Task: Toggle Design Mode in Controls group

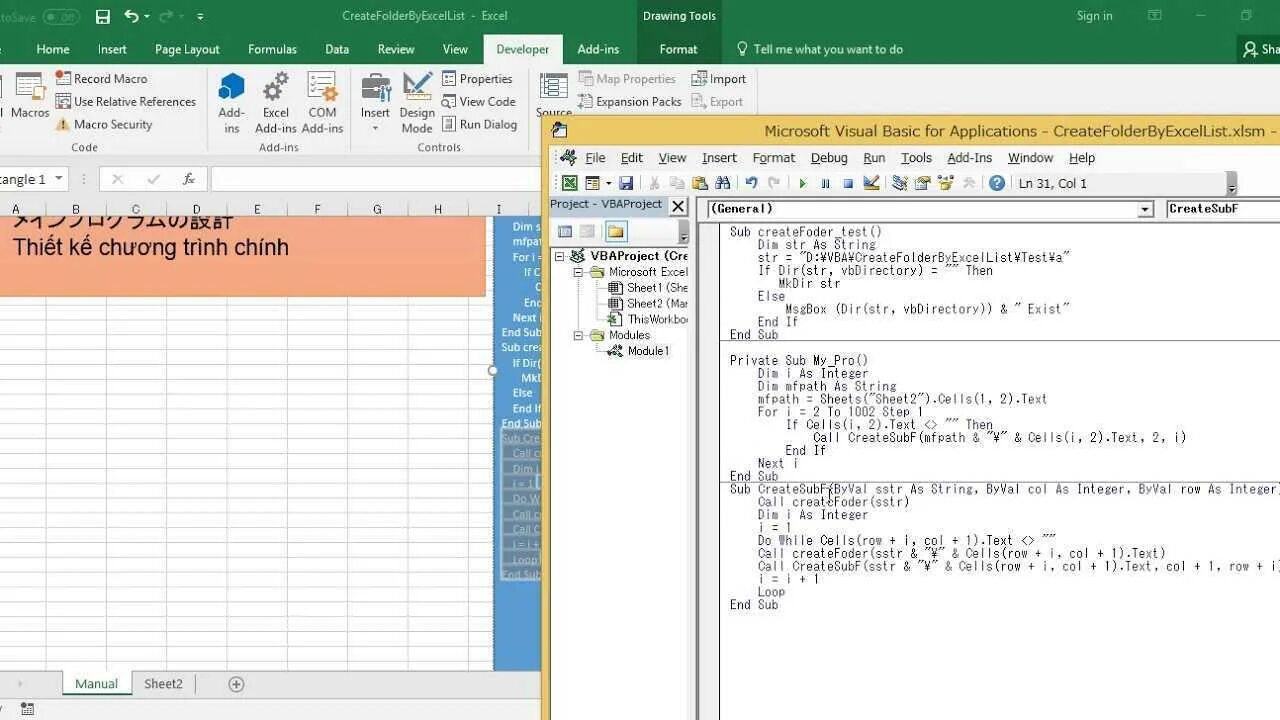Action: 417,102
